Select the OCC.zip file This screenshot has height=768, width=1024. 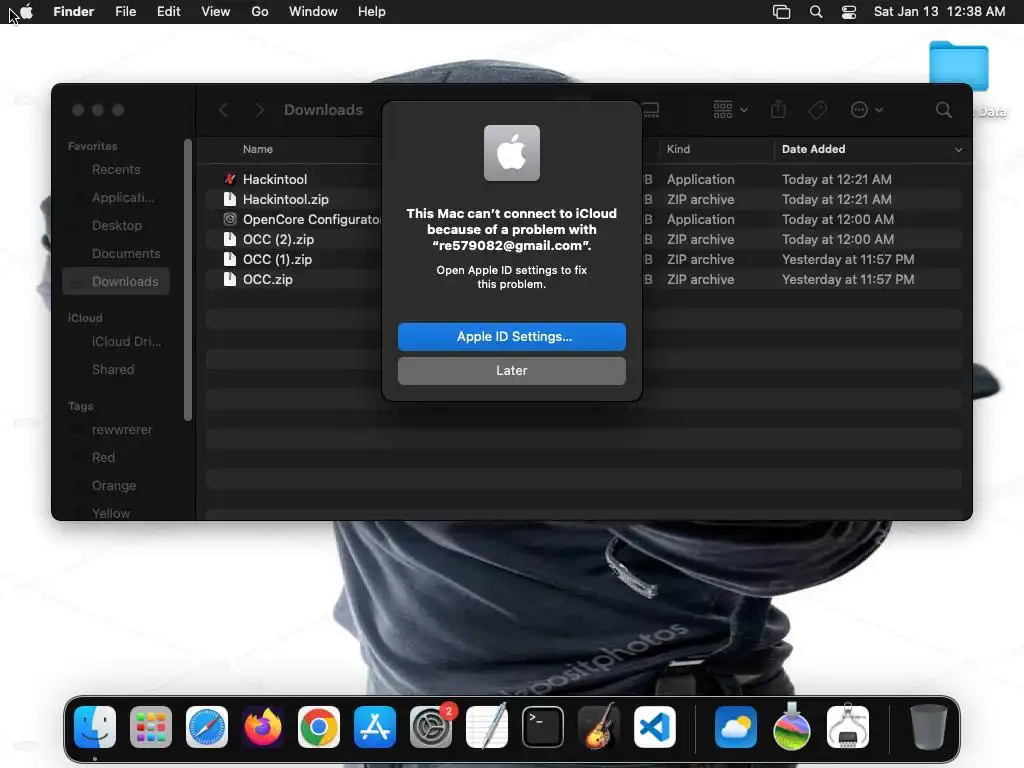583,280
